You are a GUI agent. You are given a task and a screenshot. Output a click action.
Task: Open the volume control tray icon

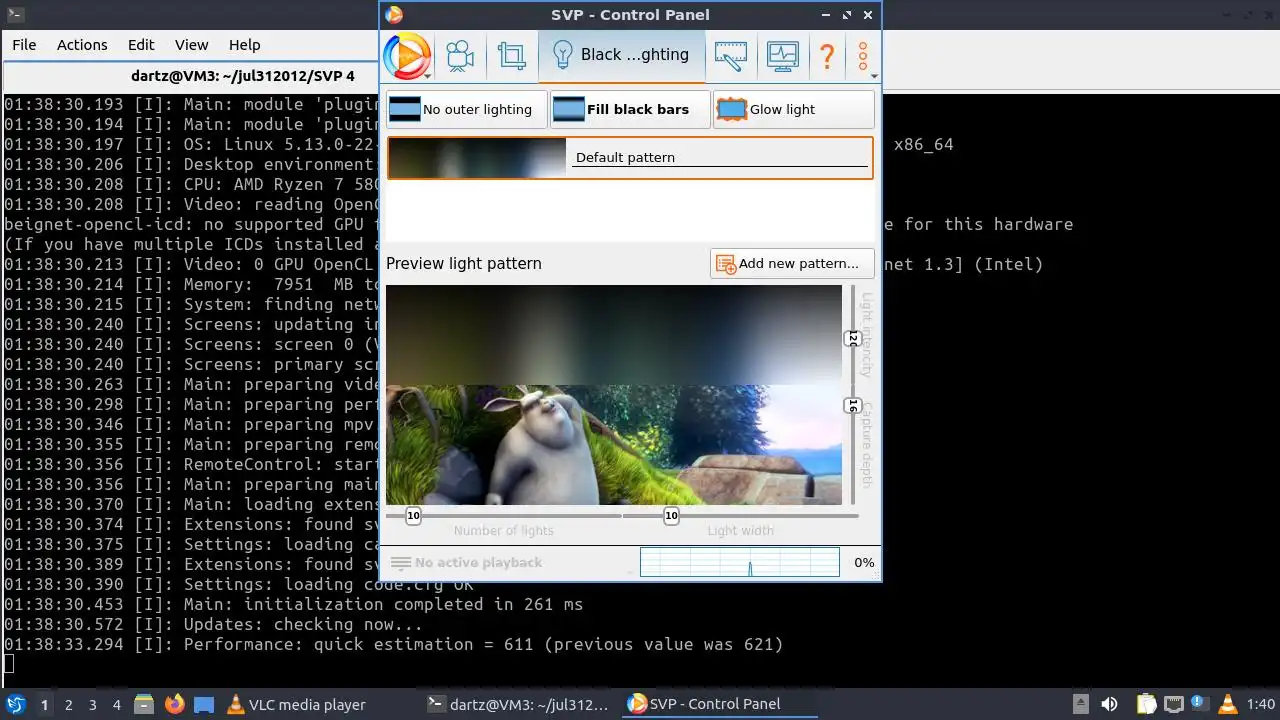tap(1109, 704)
